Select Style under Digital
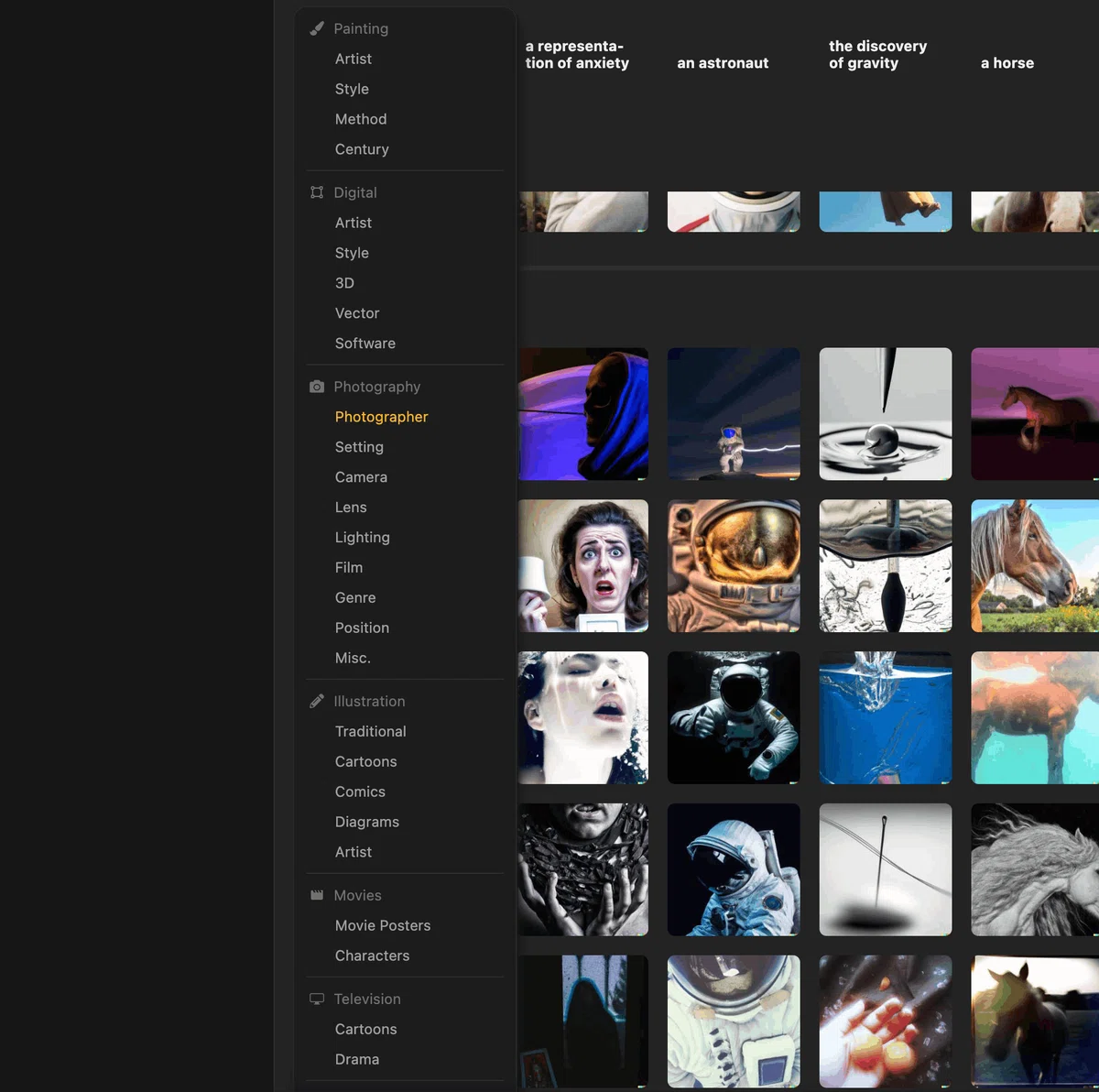1099x1092 pixels. pyautogui.click(x=352, y=253)
